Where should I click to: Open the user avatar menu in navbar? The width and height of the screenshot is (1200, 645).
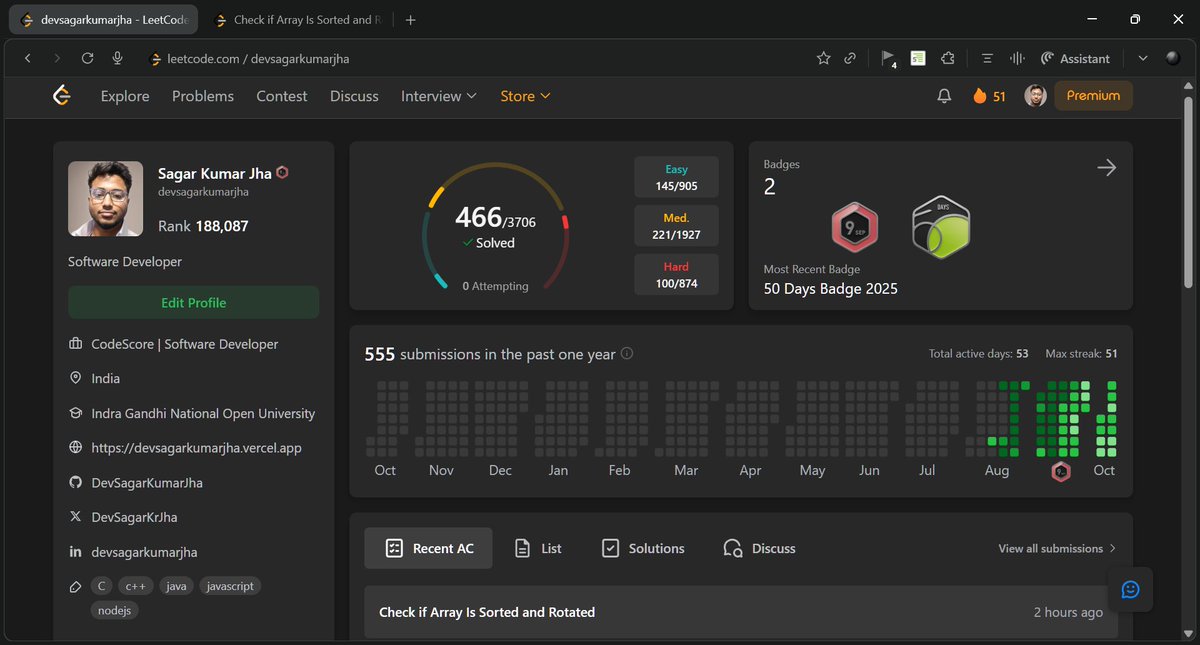(1035, 96)
